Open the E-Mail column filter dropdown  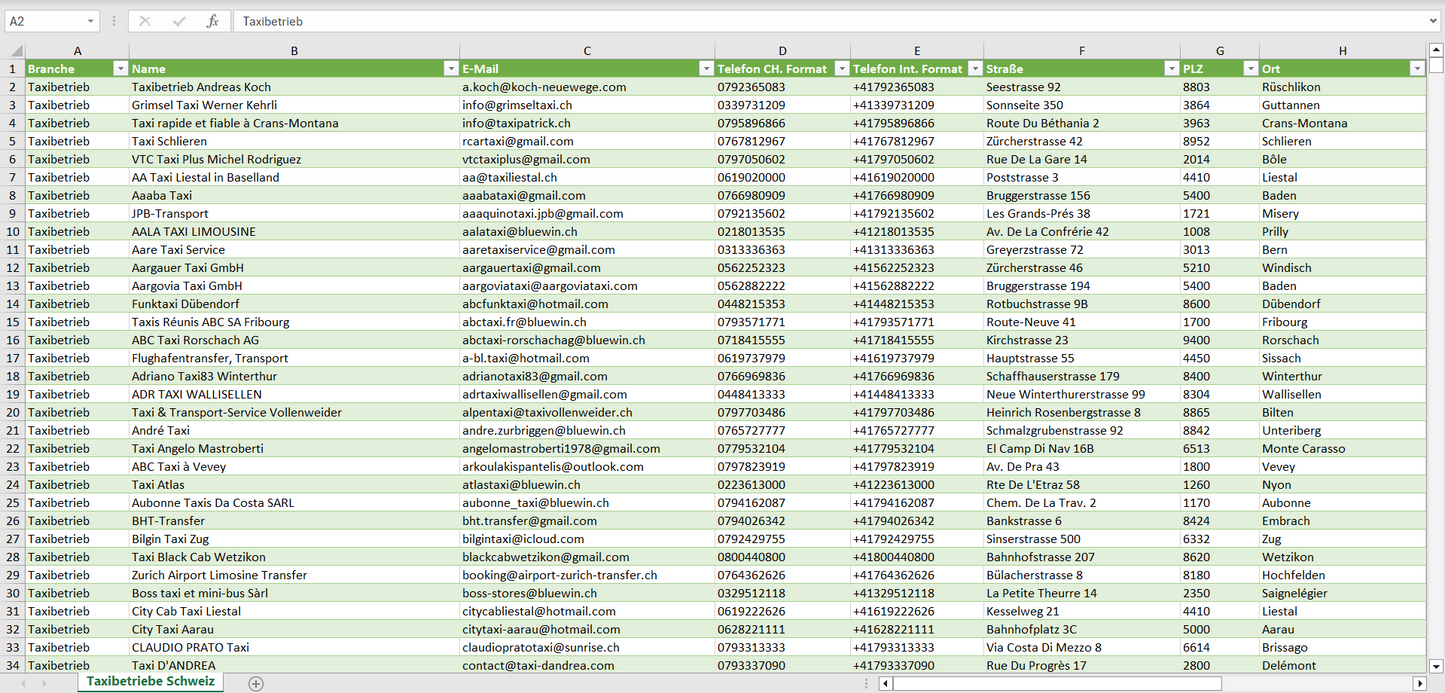(x=706, y=69)
